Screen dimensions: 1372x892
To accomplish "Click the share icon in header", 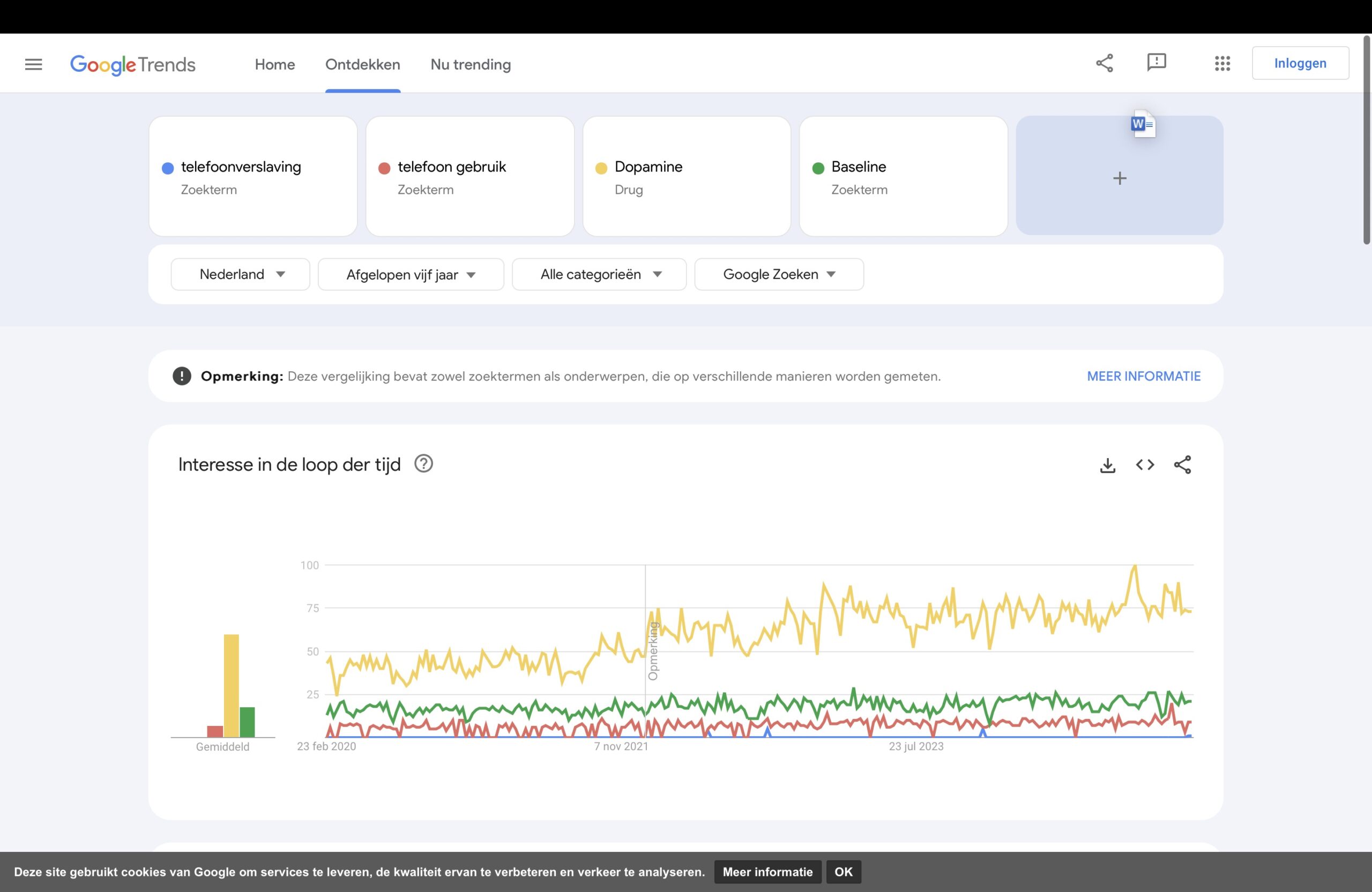I will click(1104, 63).
